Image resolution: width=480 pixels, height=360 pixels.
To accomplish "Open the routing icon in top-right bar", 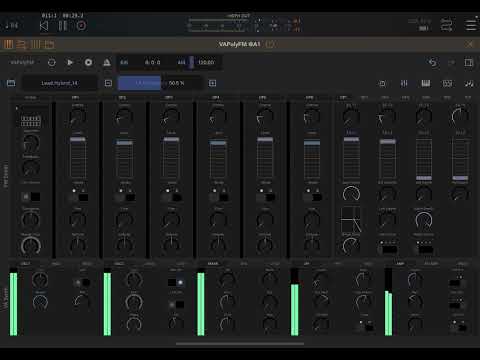I will point(447,25).
